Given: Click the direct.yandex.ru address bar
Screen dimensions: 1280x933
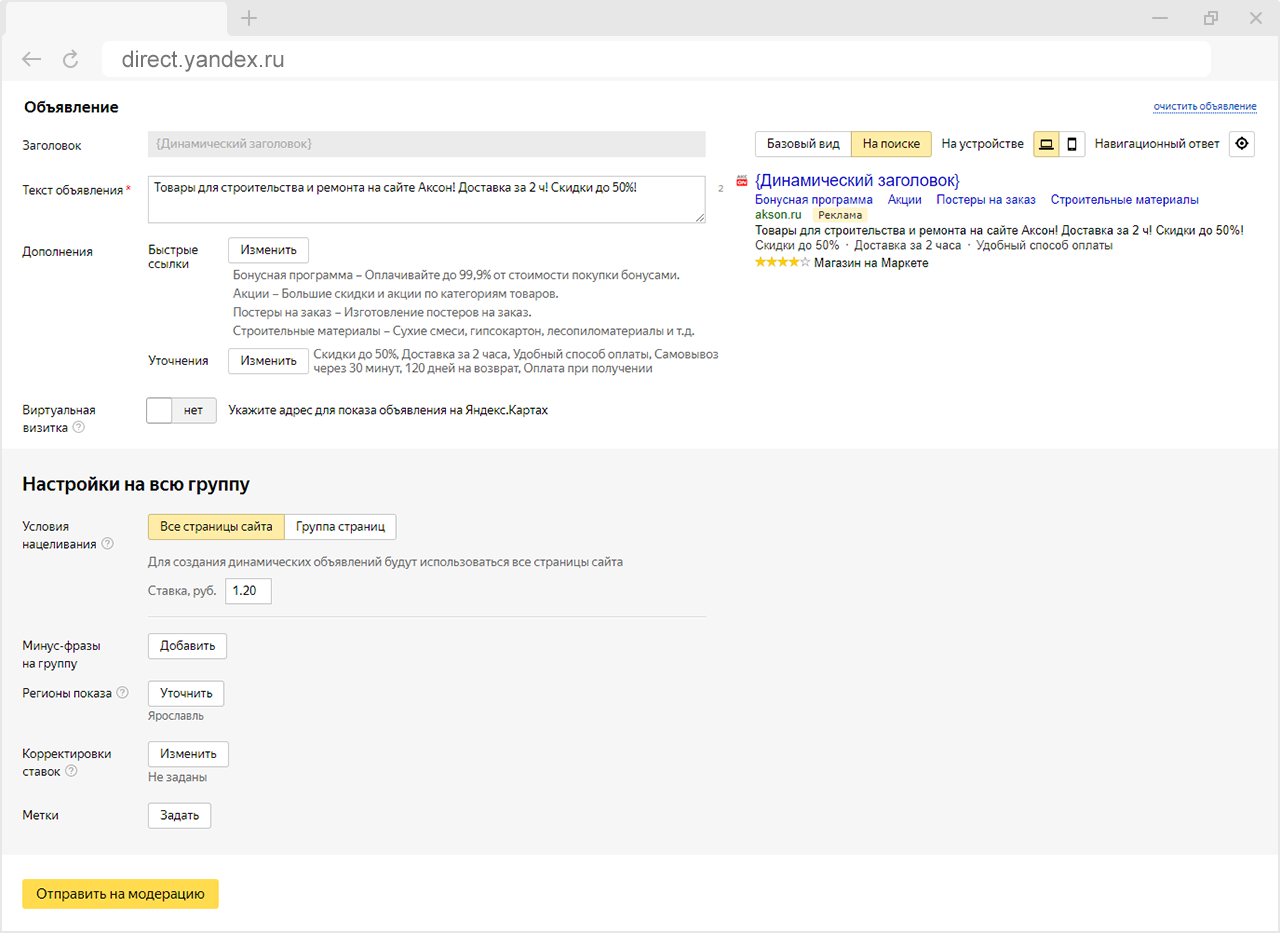Looking at the screenshot, I should 656,59.
